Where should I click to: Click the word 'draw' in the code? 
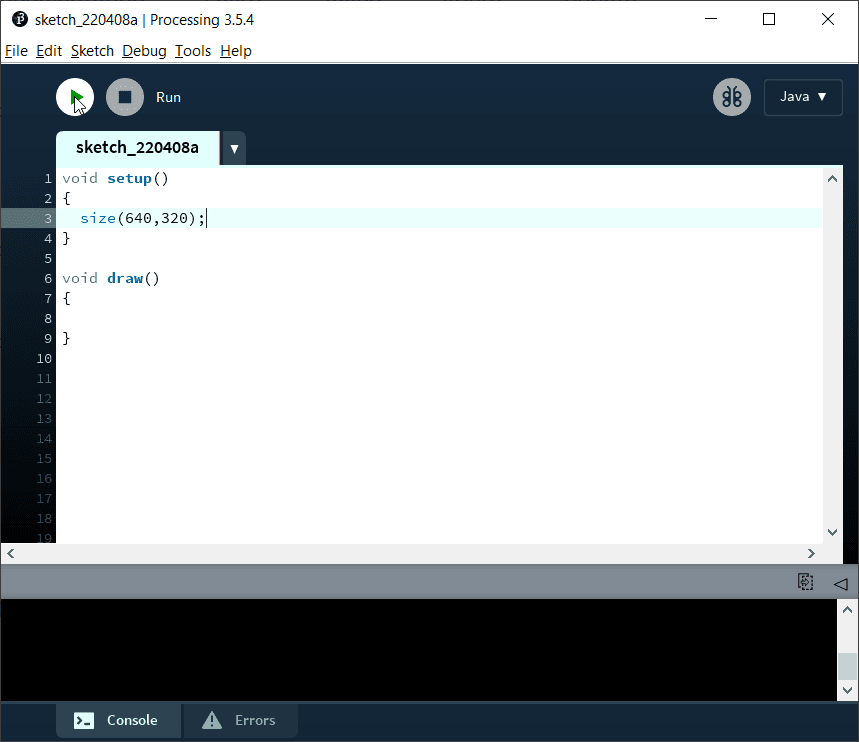125,278
